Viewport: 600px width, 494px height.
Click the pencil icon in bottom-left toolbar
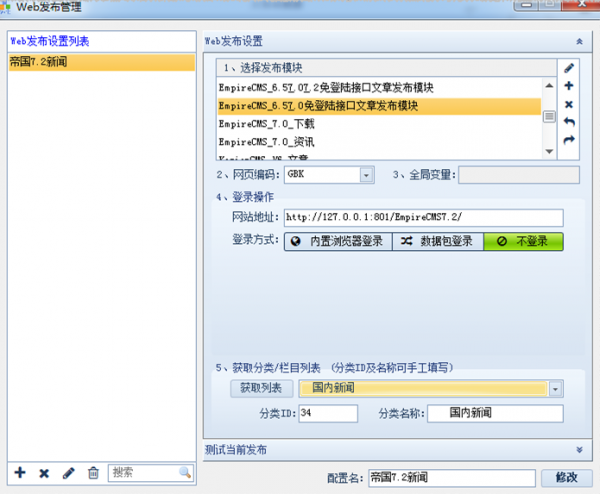point(68,472)
